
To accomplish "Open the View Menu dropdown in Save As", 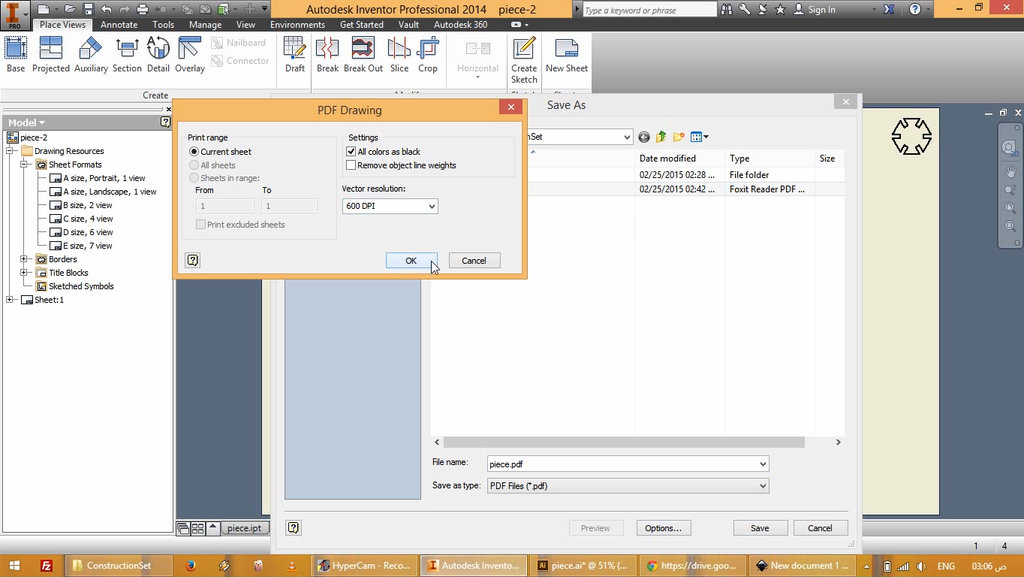I will pyautogui.click(x=699, y=136).
